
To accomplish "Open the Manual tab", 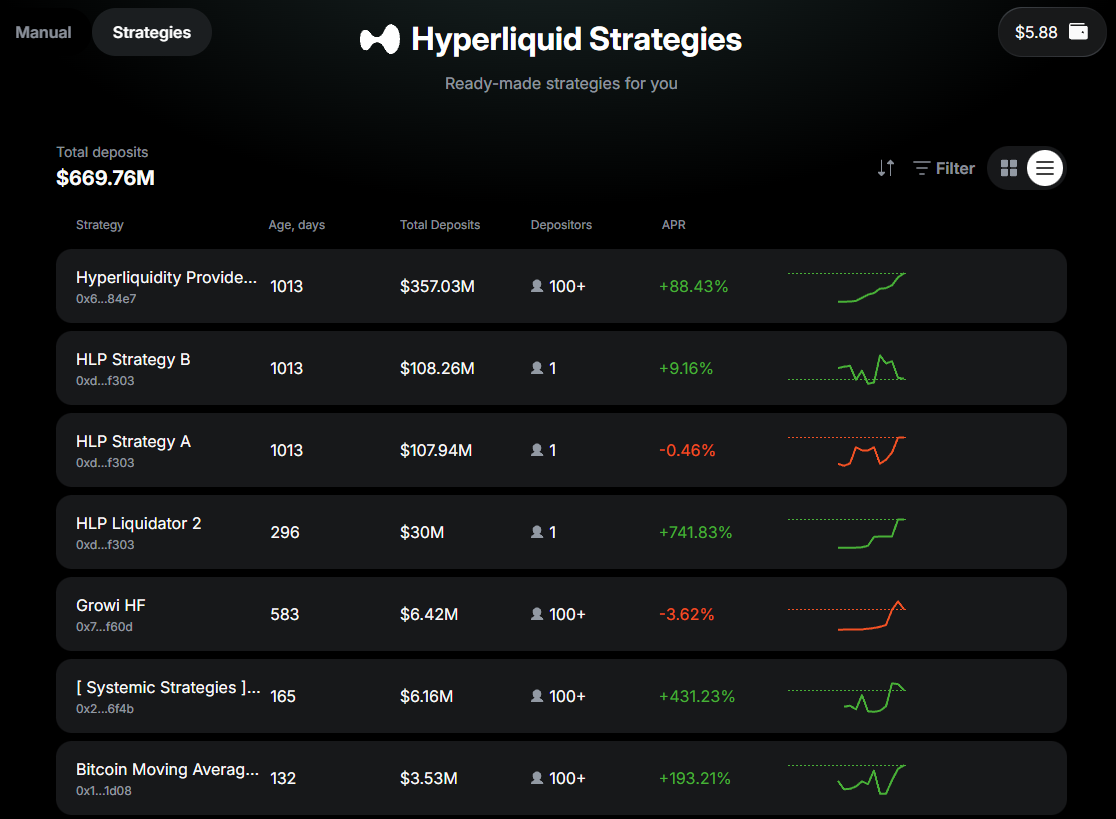I will tap(43, 32).
